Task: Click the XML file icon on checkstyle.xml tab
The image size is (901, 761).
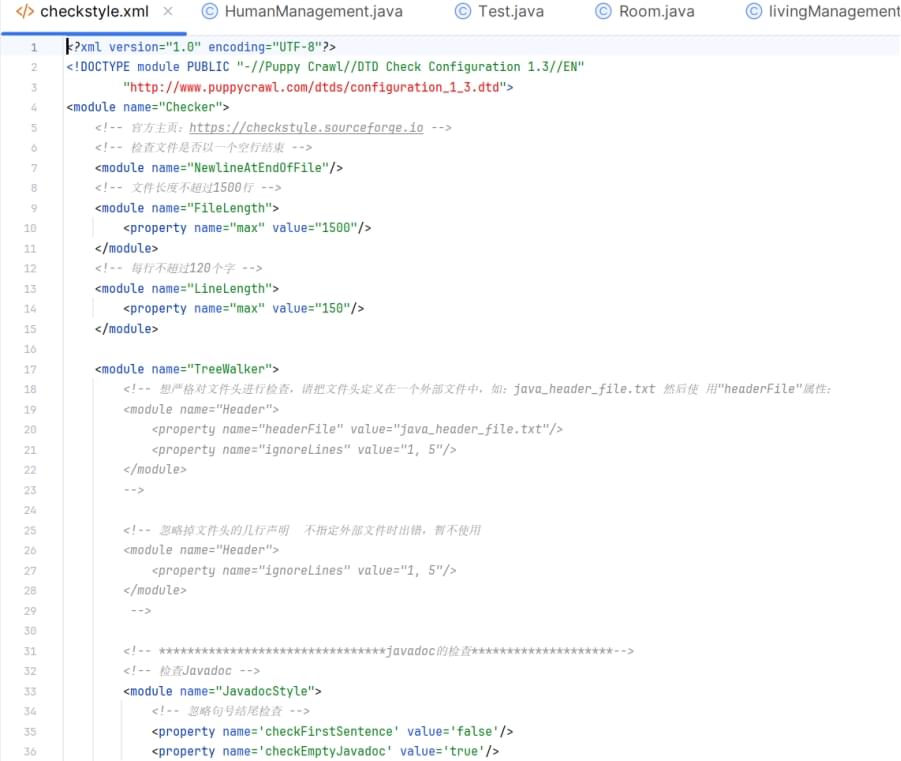Action: click(25, 12)
